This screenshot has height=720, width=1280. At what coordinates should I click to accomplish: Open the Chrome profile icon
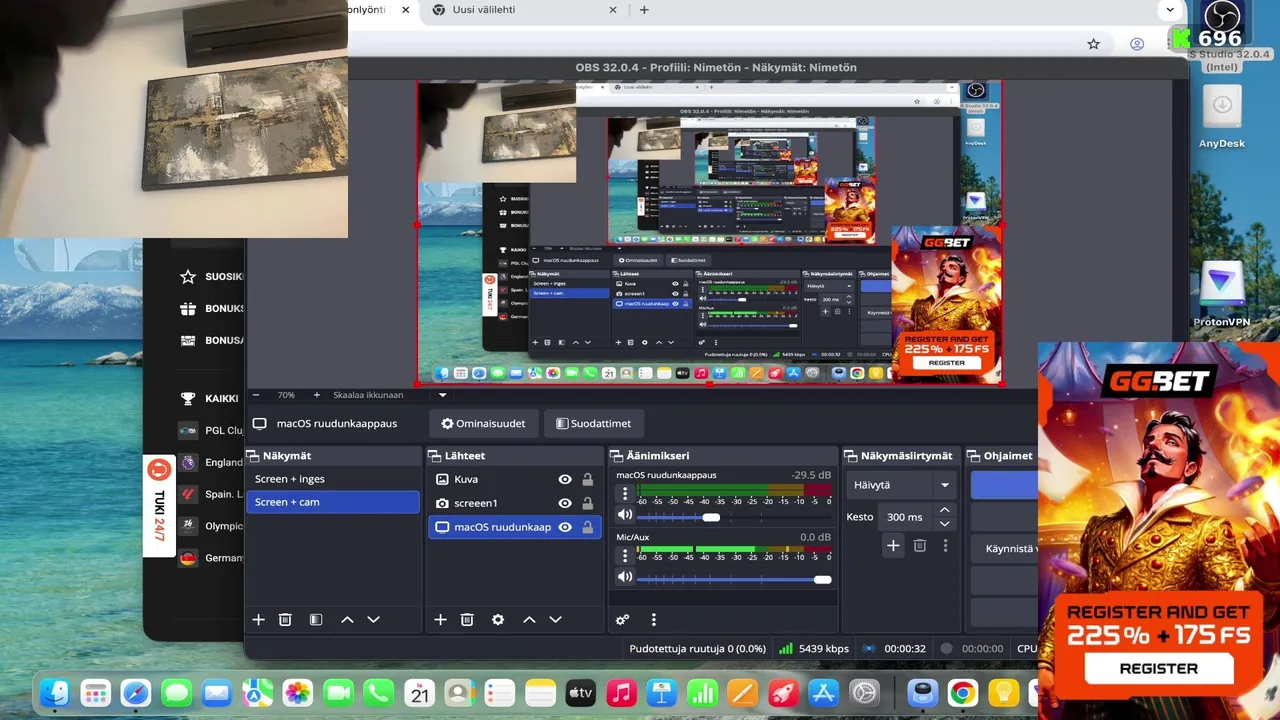1137,44
